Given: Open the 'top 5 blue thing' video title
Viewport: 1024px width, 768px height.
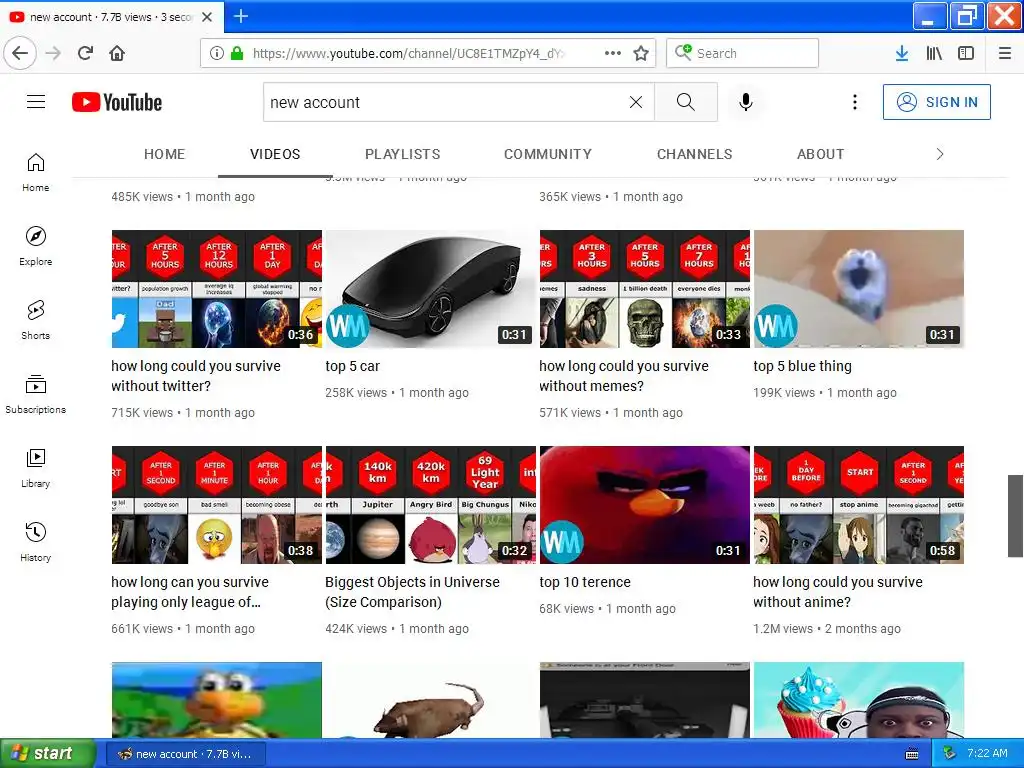Looking at the screenshot, I should coord(803,366).
